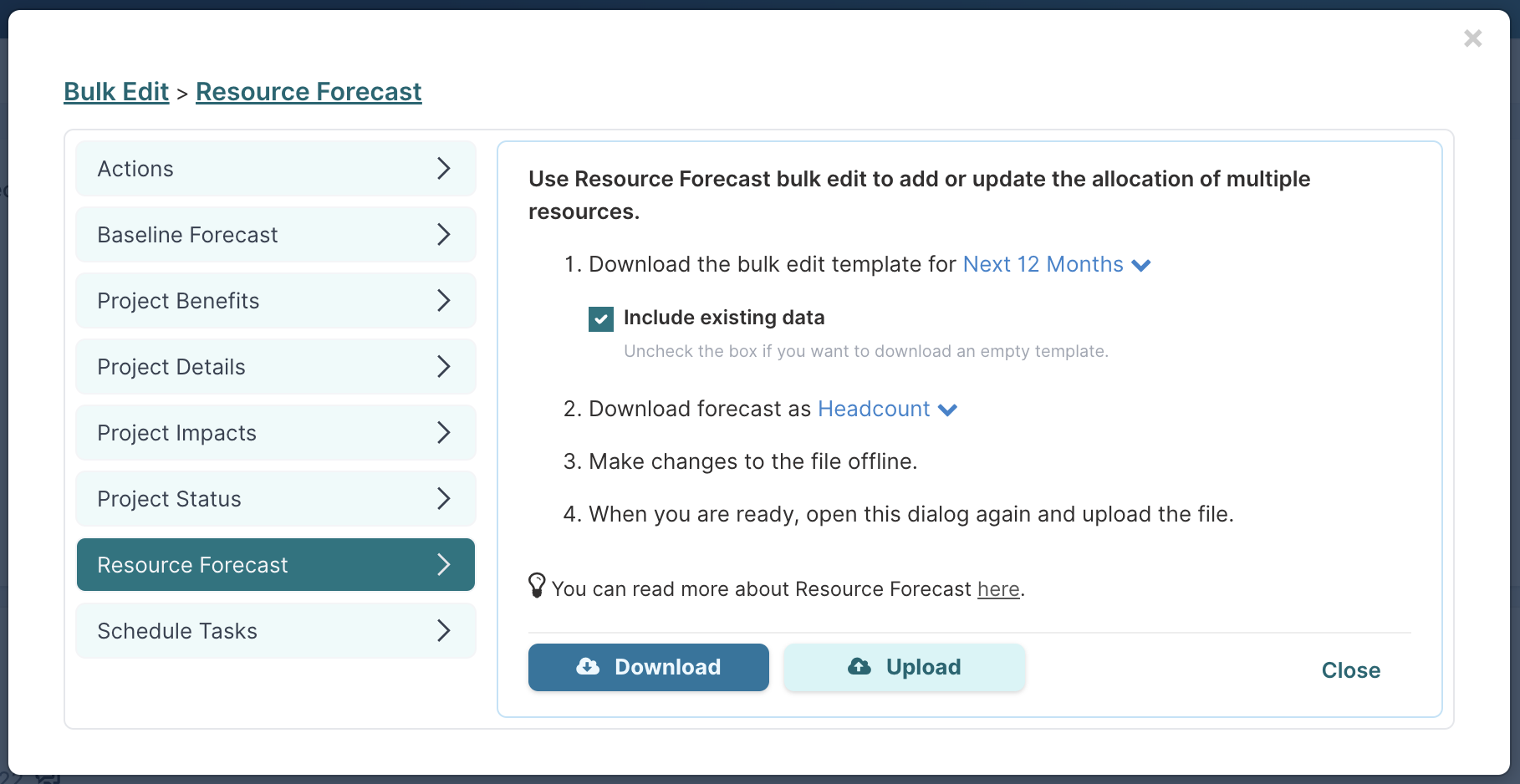
Task: Uncheck the Include existing data checkbox
Action: pyautogui.click(x=601, y=318)
